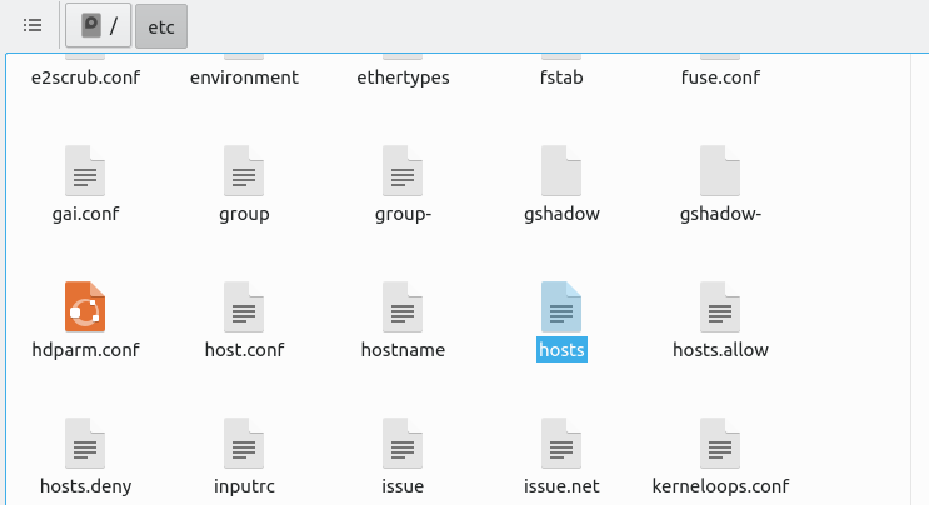
Task: Click the inputrc file name label
Action: click(x=244, y=487)
